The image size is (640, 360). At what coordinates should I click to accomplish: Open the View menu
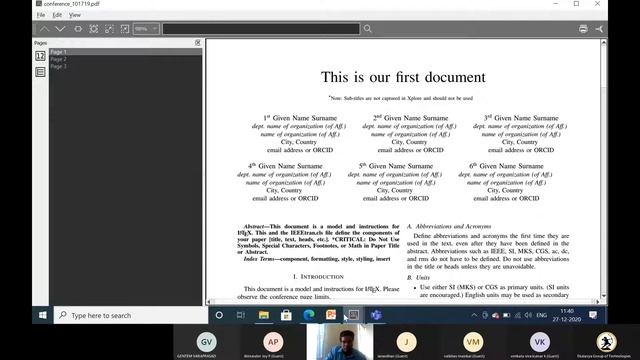[75, 15]
